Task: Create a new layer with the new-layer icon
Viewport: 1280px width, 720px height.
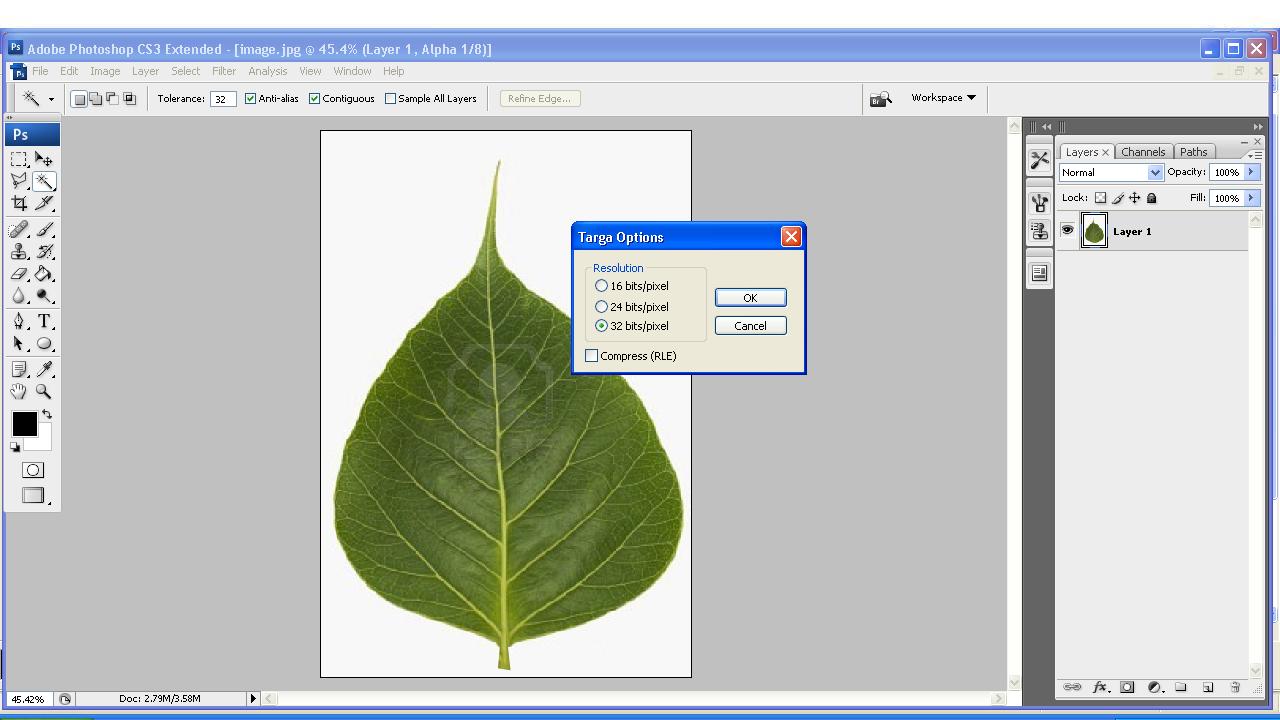Action: (1207, 687)
